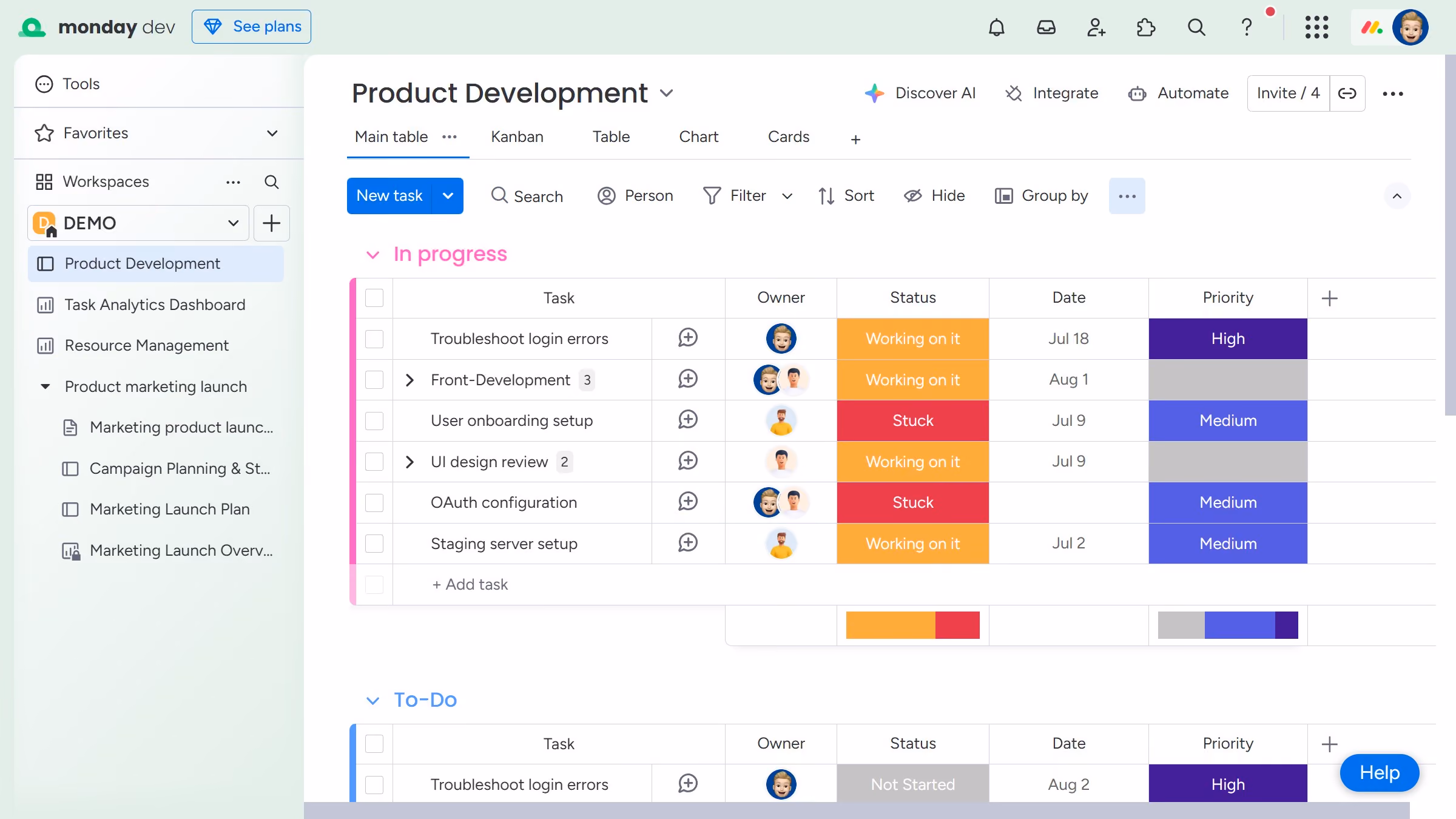
Task: Open Filter dropdown arrow
Action: tap(787, 196)
